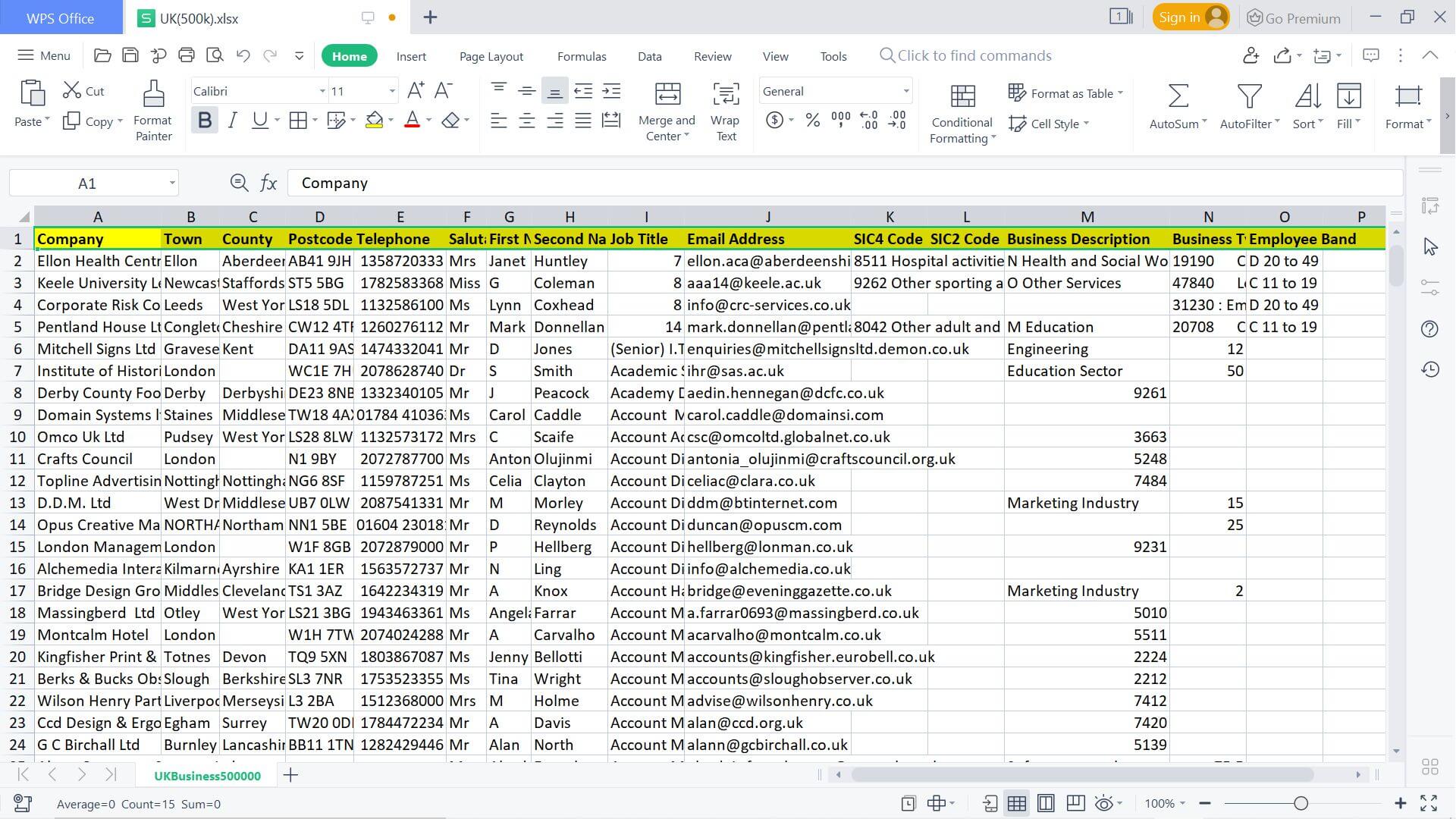This screenshot has height=819, width=1456.
Task: Add a new sheet with plus button
Action: [x=290, y=774]
